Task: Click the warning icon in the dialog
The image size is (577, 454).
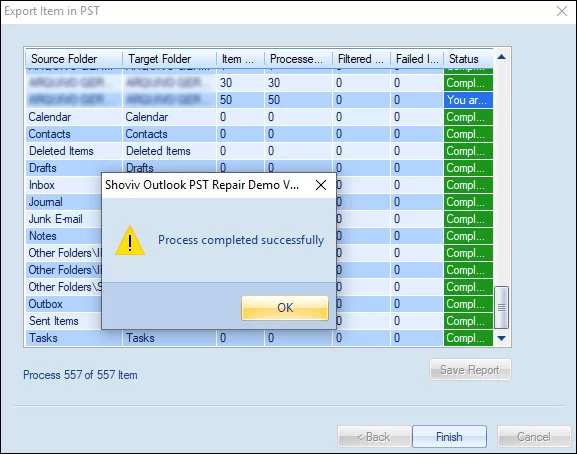Action: (130, 241)
